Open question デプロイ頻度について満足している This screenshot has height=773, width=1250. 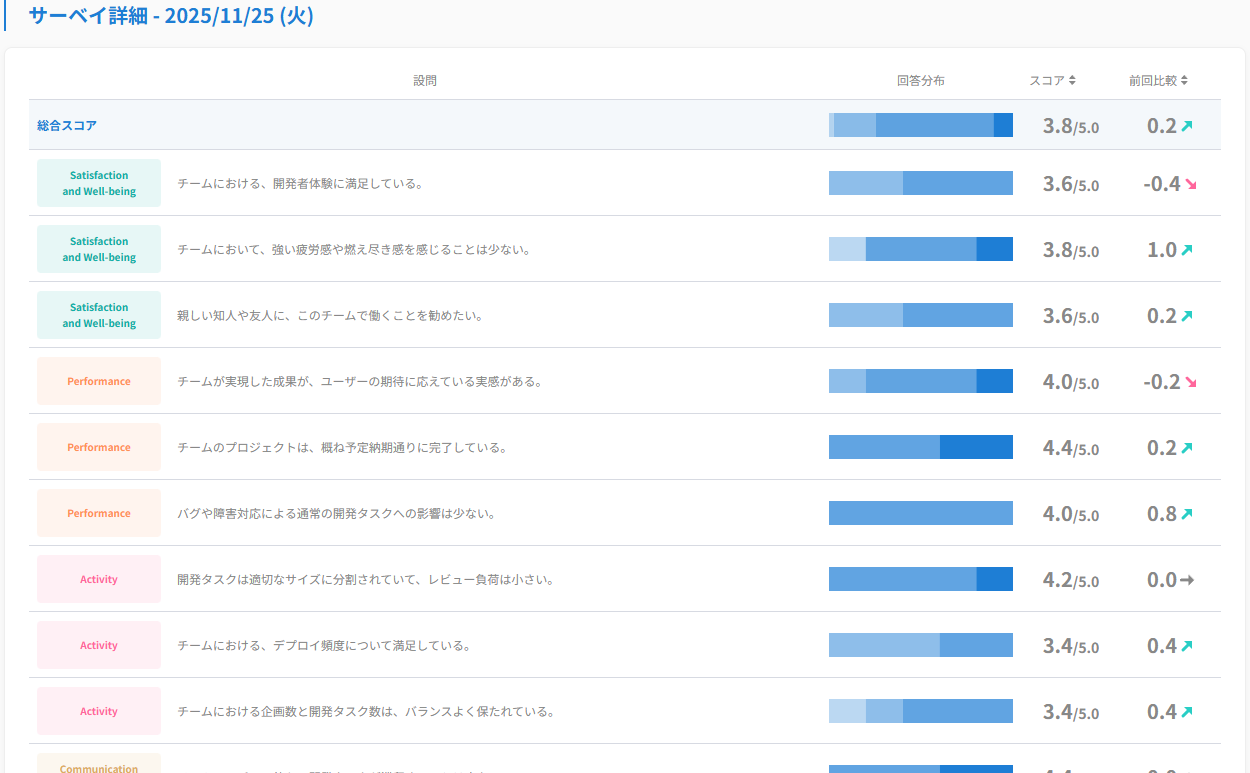[324, 646]
